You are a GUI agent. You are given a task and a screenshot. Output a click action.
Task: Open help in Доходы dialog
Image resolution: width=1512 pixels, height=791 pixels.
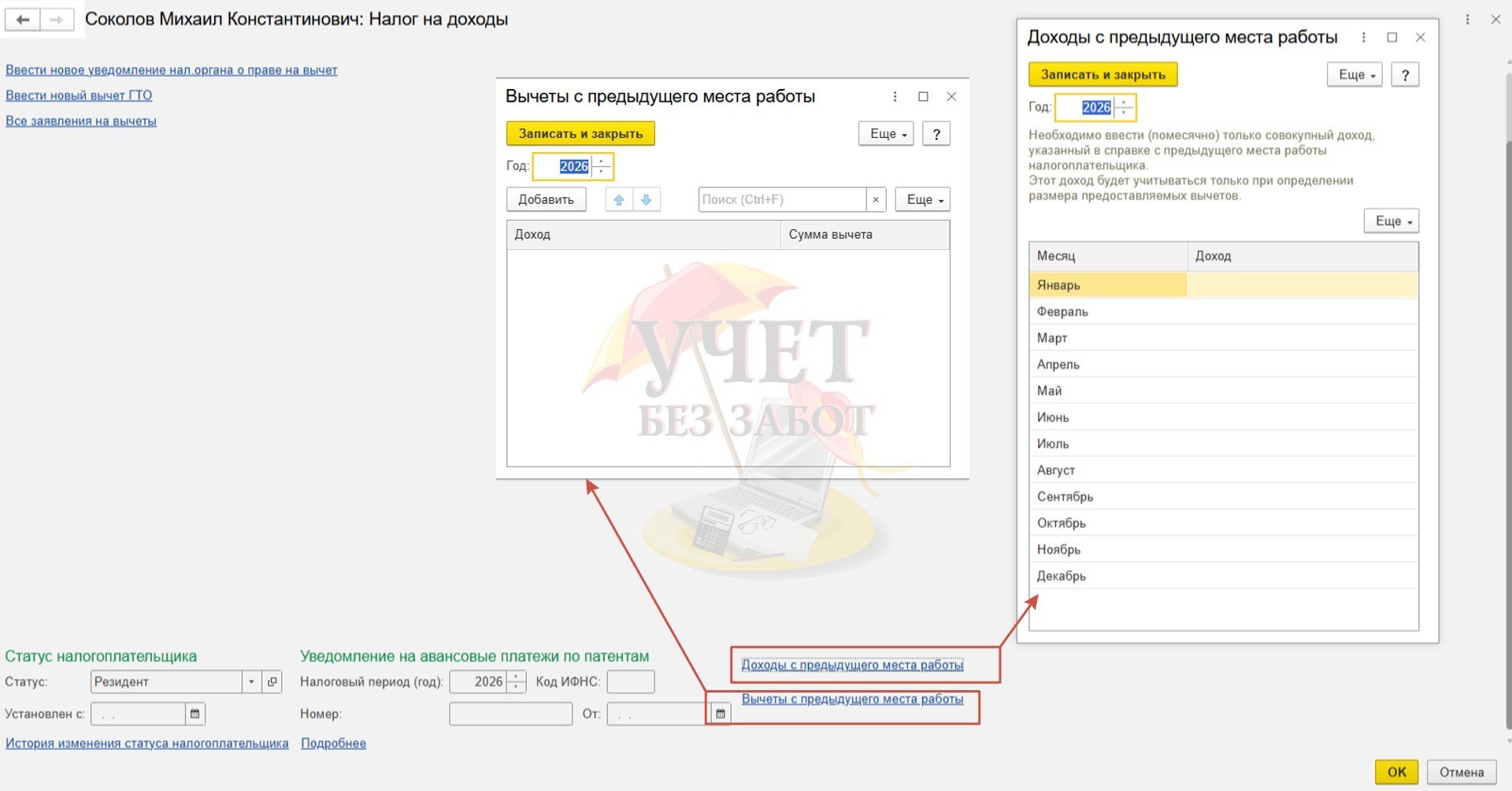tap(1405, 75)
